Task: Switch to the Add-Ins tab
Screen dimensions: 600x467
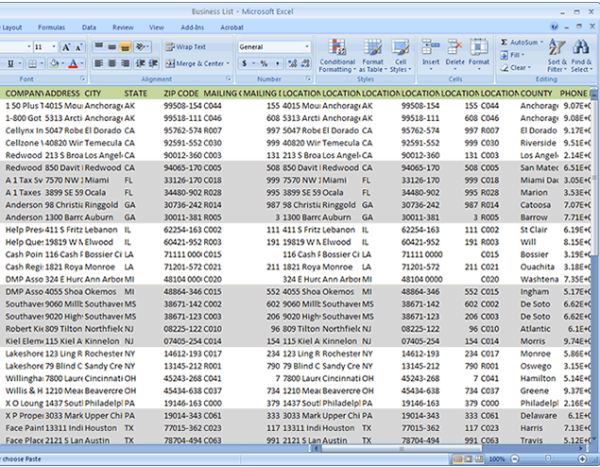Action: coord(192,27)
